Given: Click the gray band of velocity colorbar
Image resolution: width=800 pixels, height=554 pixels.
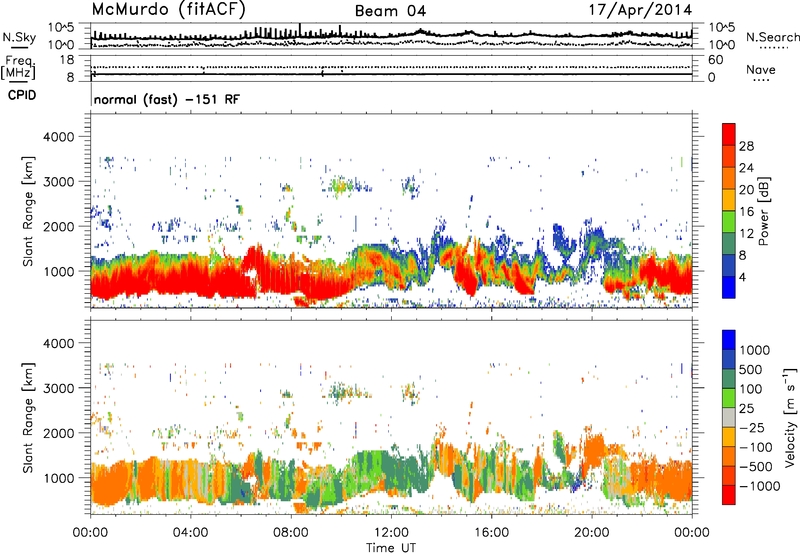Looking at the screenshot, I should (729, 418).
